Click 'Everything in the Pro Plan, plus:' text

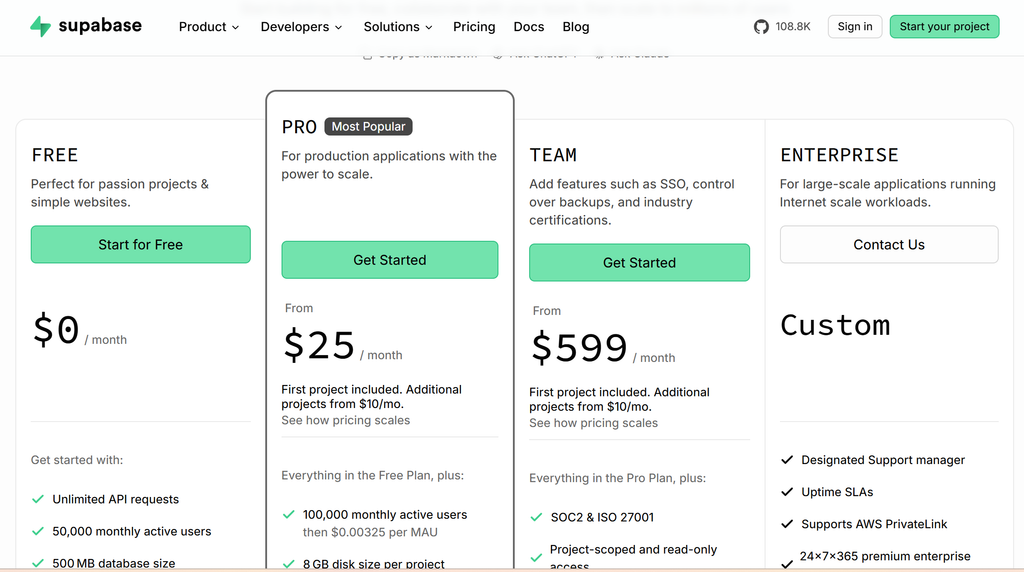point(617,478)
